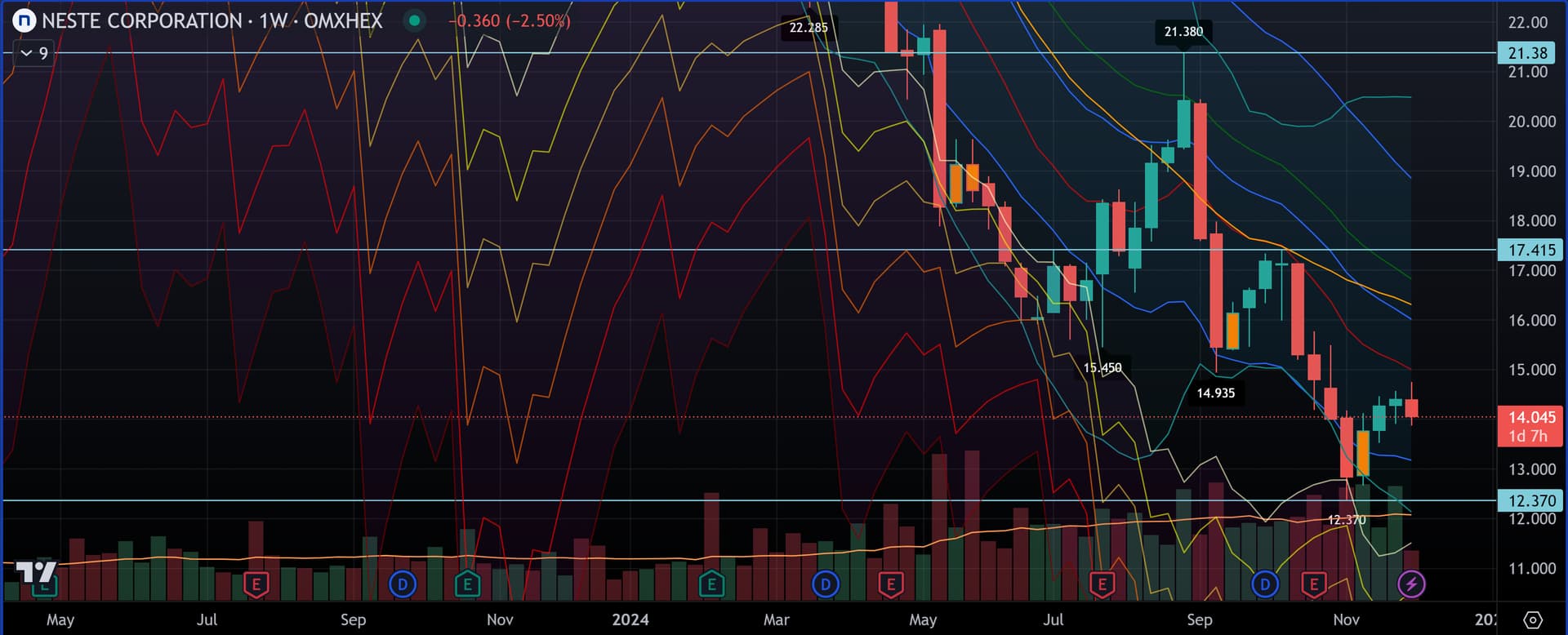The height and width of the screenshot is (635, 1568).
Task: Open the red E earnings marker before May 2024
Action: click(x=890, y=584)
